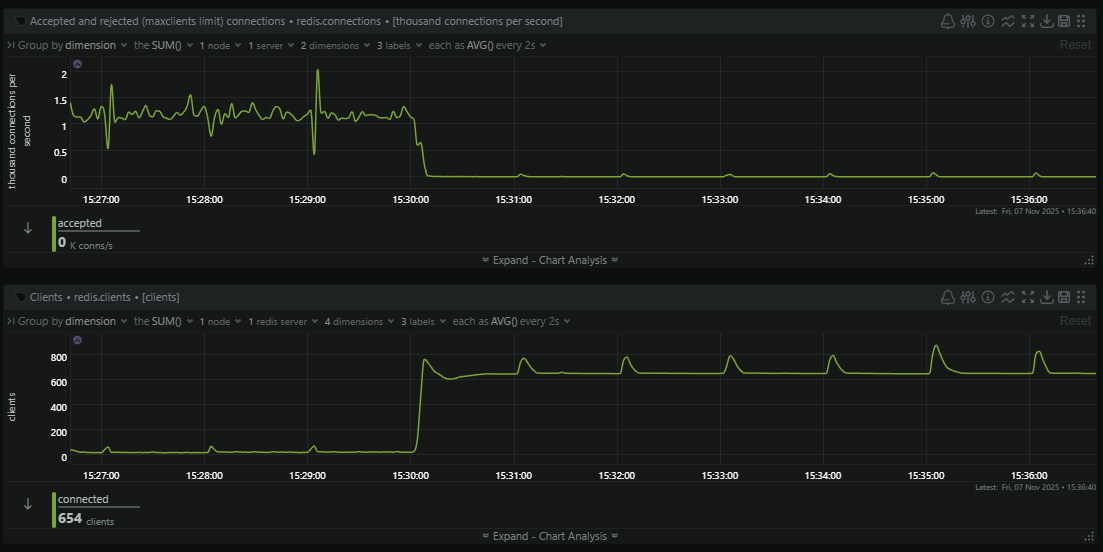Screen dimensions: 1103x552
Task: Toggle the connected dimension in legend
Action: pos(83,499)
